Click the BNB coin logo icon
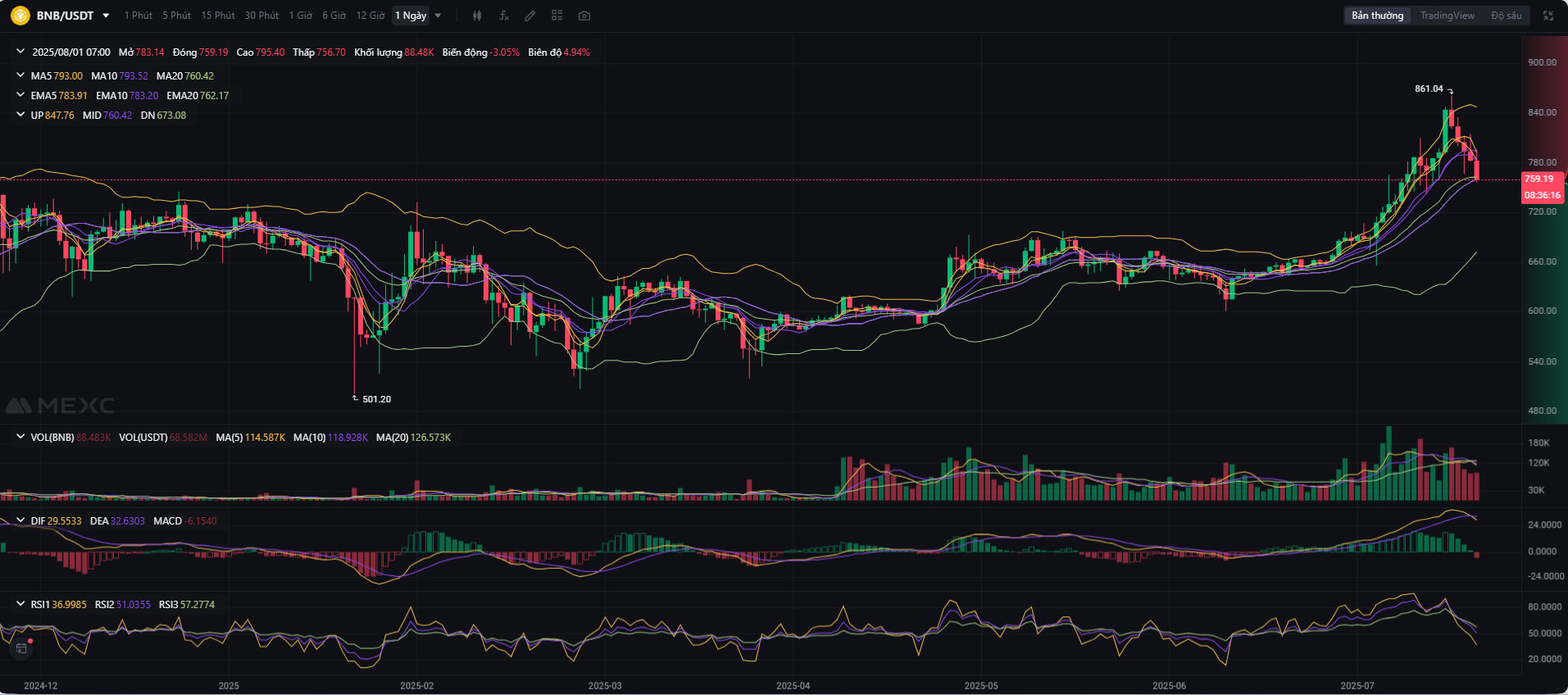 20,16
